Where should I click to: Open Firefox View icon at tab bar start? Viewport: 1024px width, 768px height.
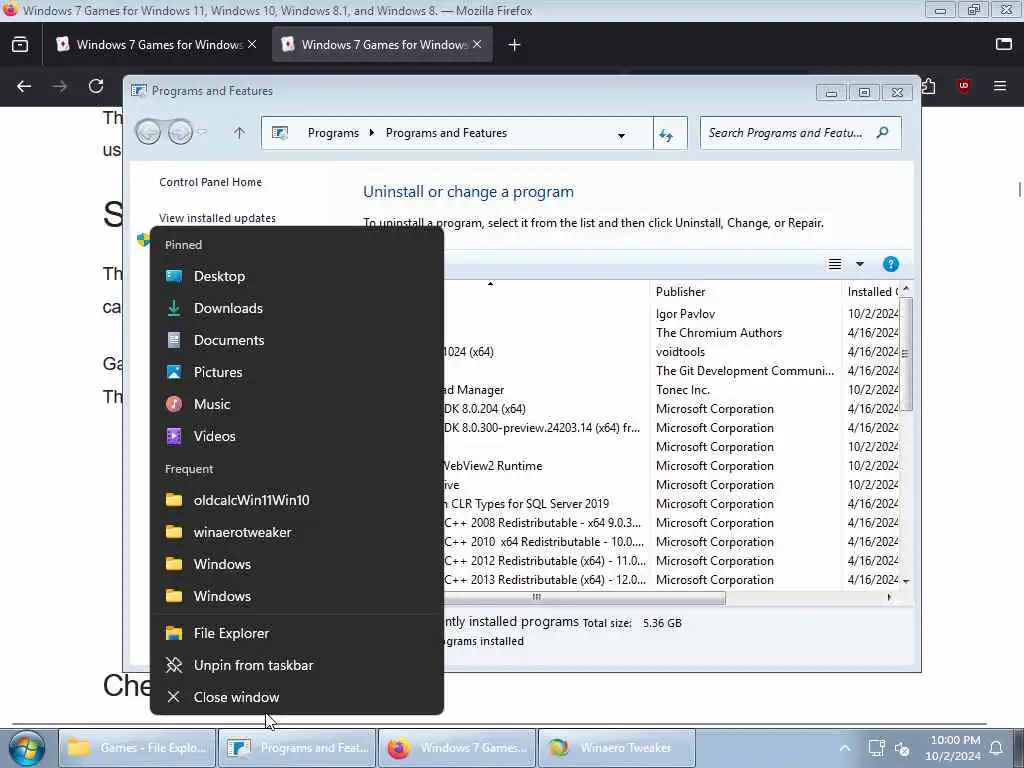tap(20, 44)
